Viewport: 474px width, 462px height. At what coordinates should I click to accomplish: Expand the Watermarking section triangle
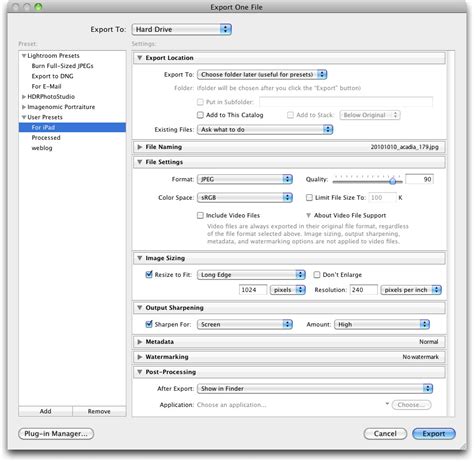(140, 357)
